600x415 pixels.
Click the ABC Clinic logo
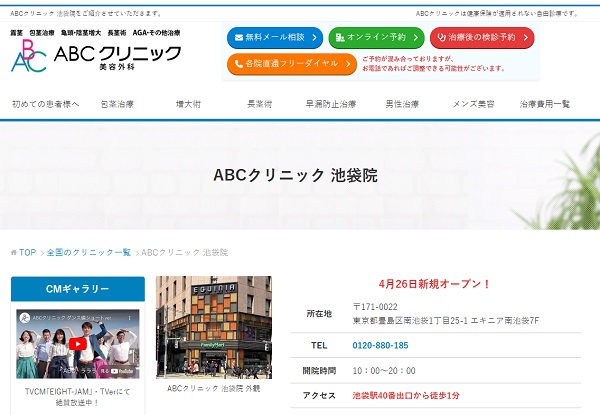coord(96,57)
